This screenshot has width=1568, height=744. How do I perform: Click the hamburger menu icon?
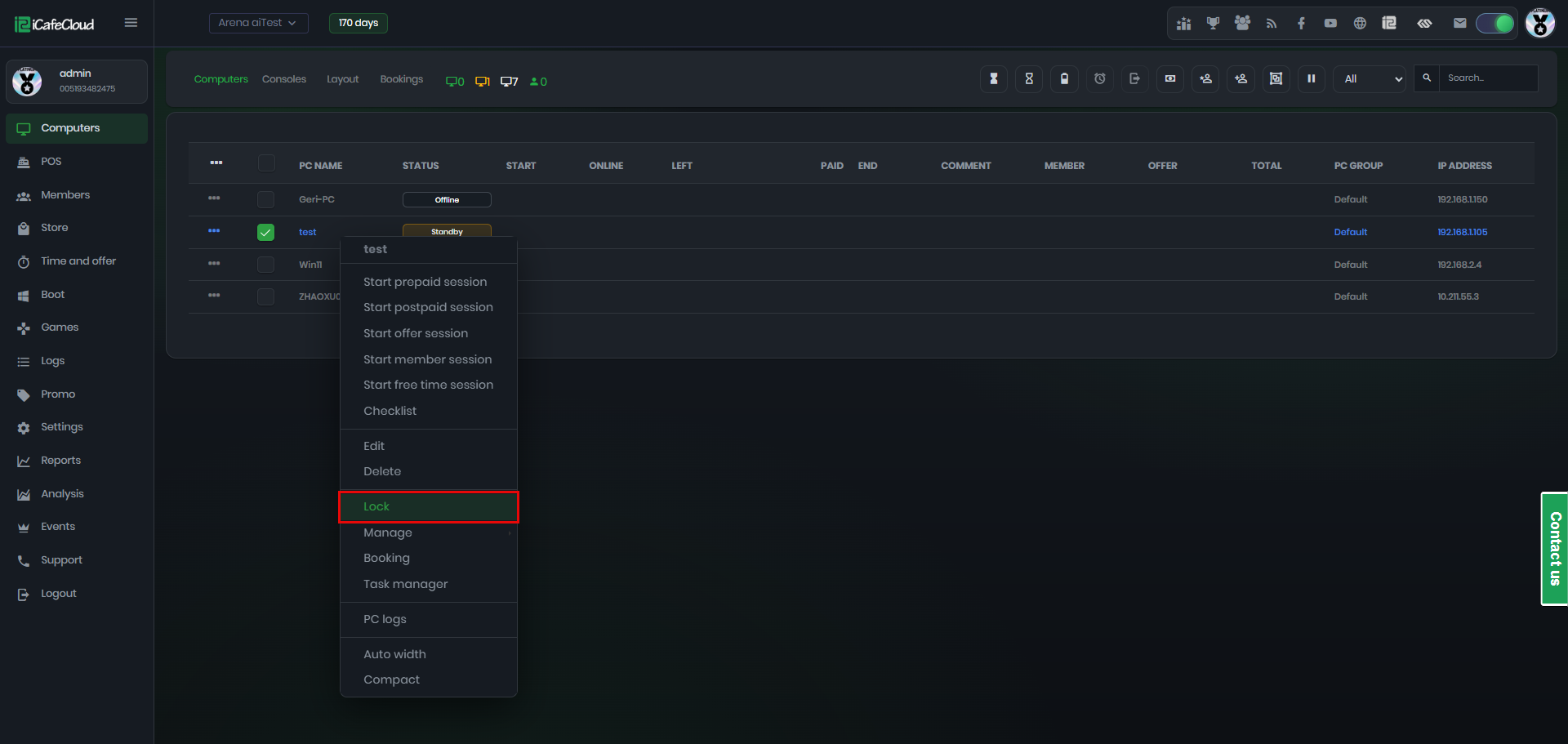point(131,23)
